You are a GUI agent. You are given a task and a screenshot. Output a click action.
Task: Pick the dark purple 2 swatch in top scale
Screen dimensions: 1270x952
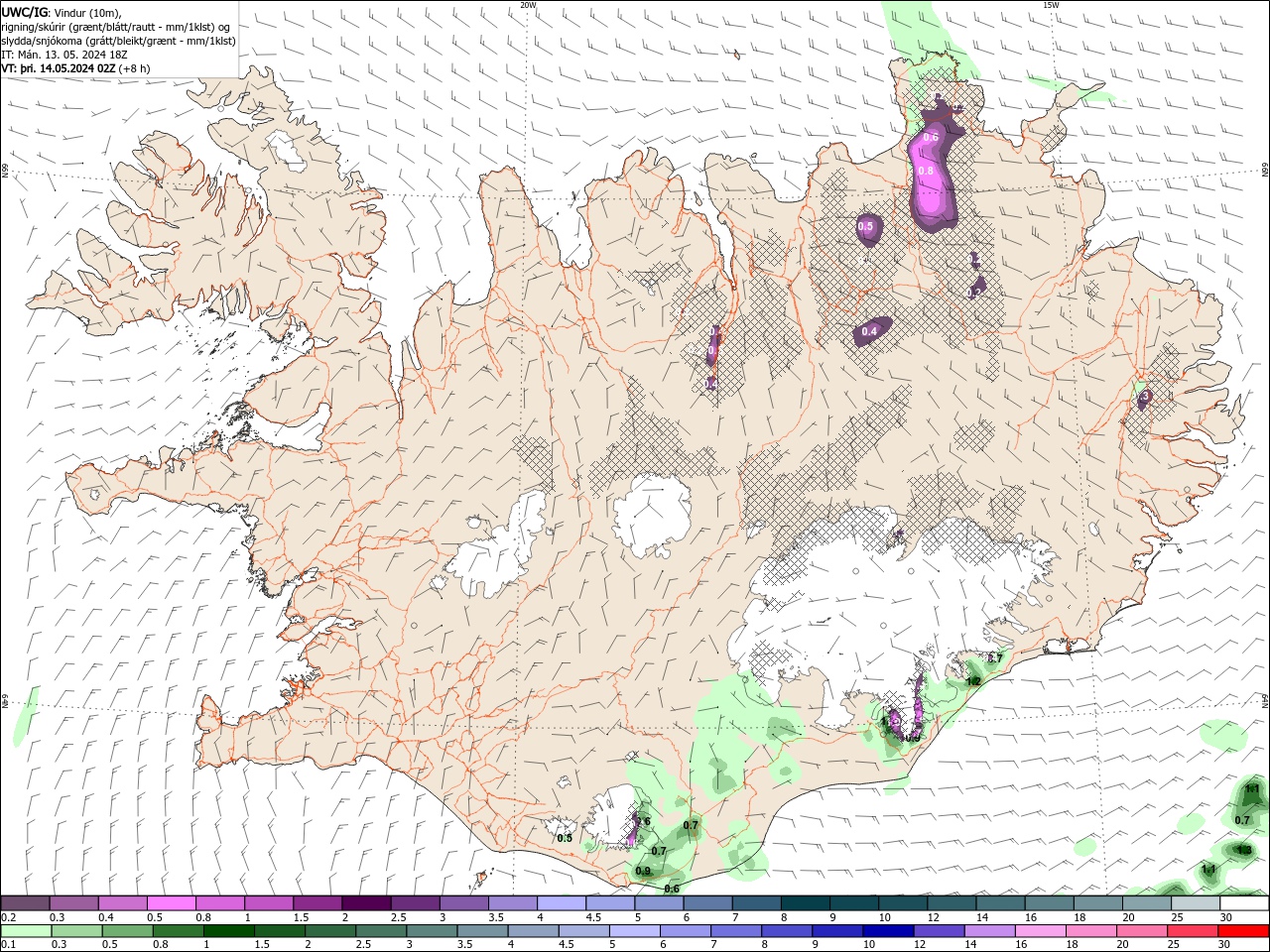click(365, 903)
